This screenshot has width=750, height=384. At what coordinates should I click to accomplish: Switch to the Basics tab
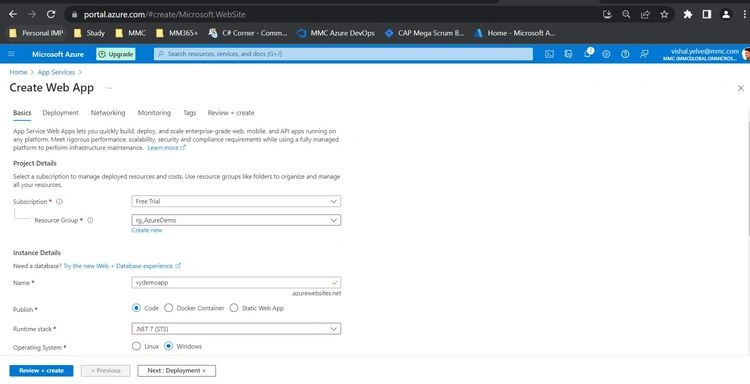coord(22,113)
